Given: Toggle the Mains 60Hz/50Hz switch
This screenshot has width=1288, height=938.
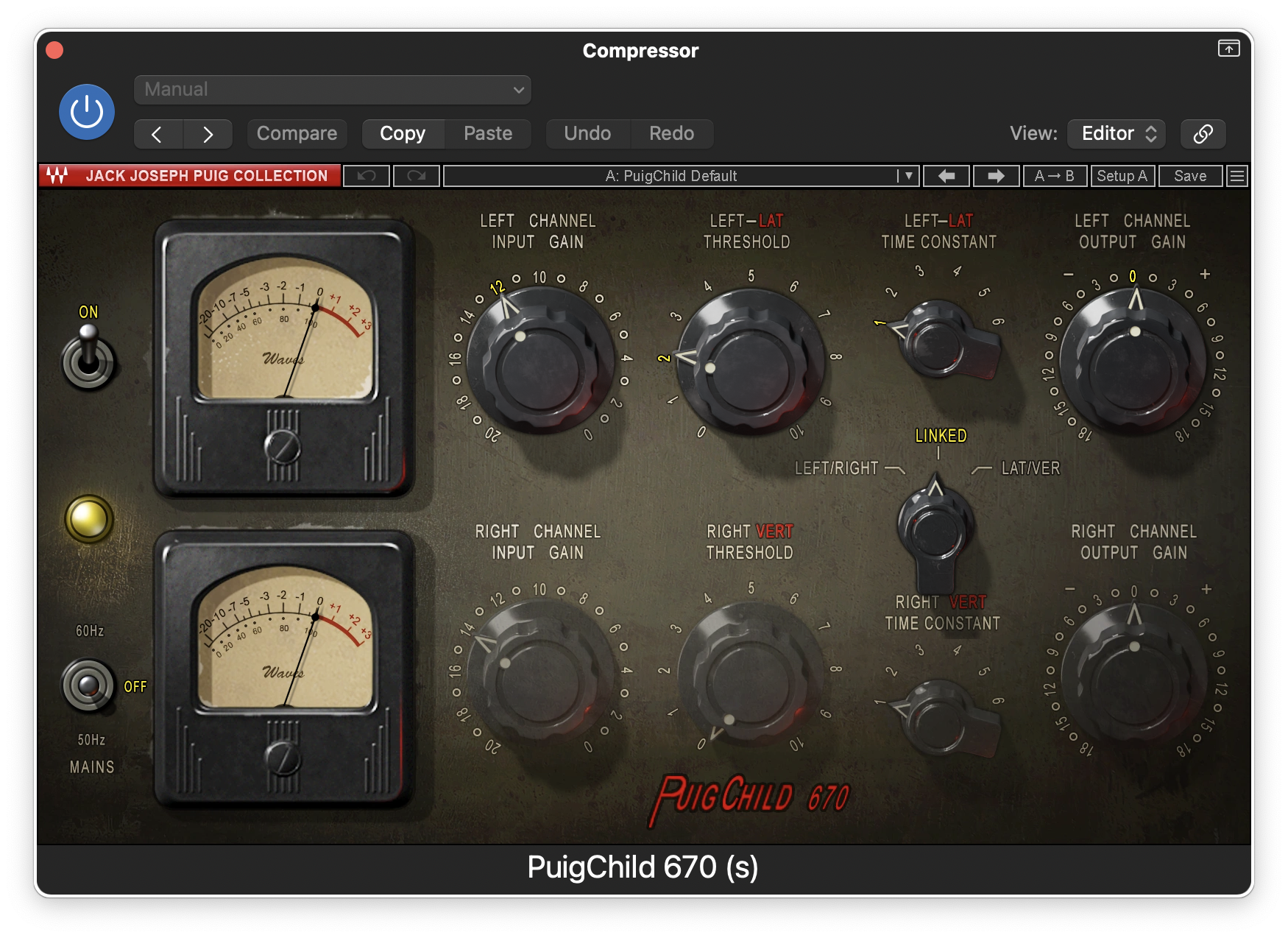Looking at the screenshot, I should [88, 685].
